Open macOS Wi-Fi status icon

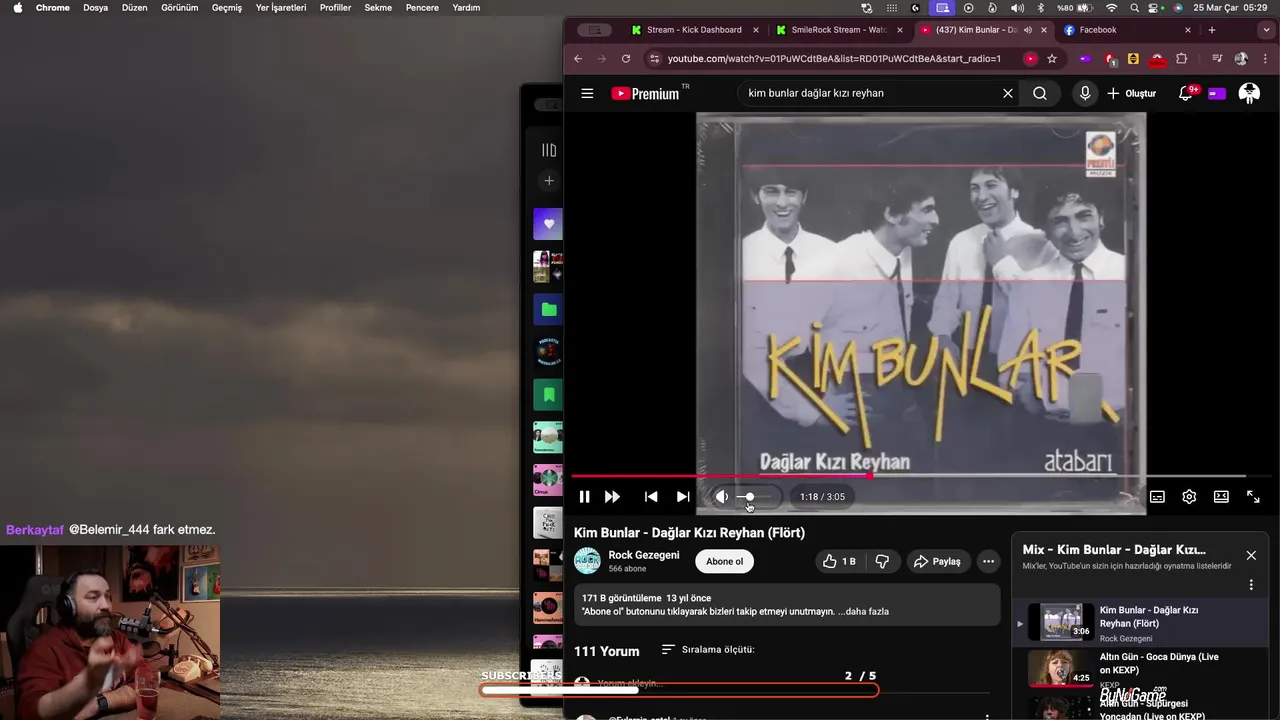point(1111,7)
